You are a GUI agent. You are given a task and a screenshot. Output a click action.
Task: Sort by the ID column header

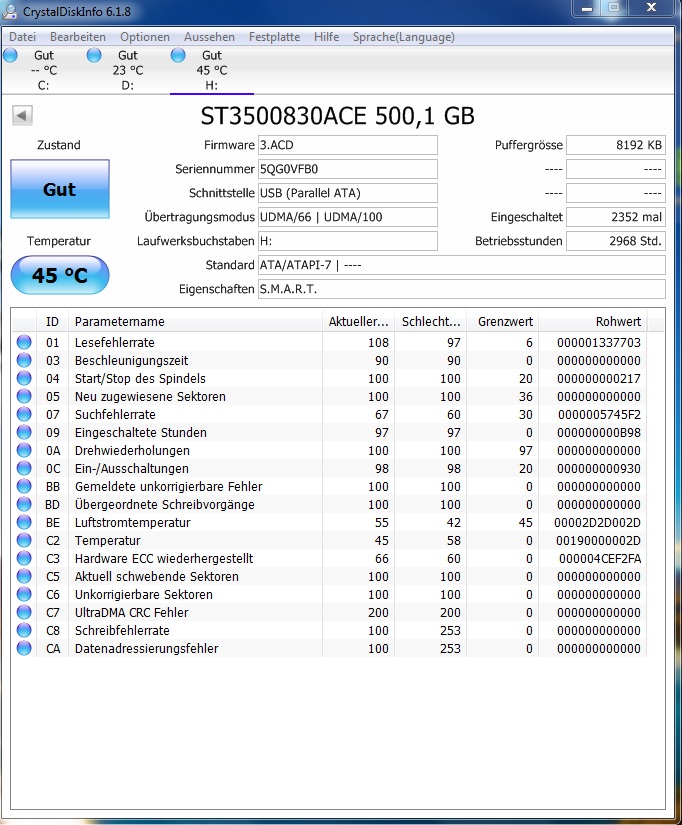[52, 321]
